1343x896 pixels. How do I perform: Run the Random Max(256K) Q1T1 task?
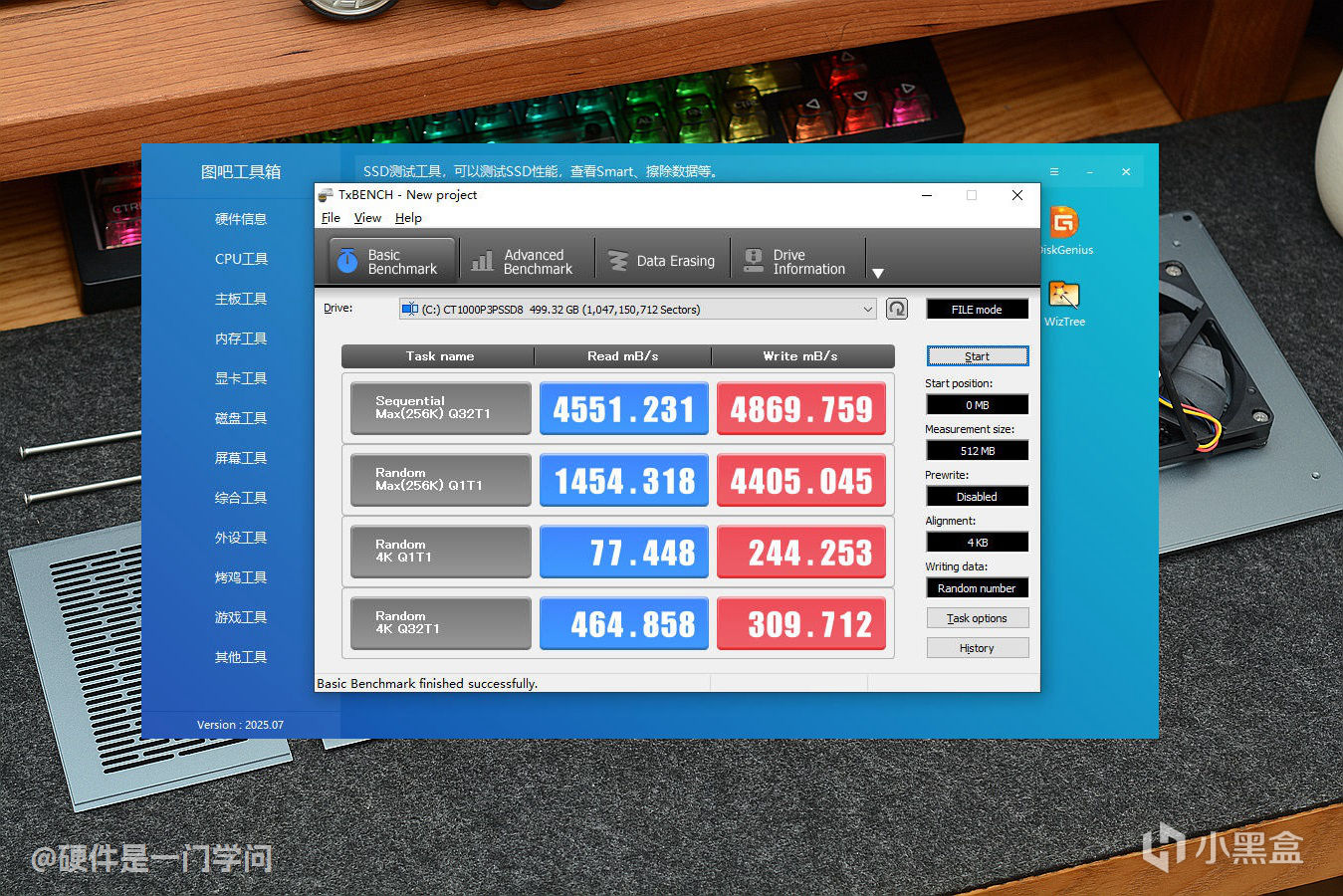tap(440, 480)
